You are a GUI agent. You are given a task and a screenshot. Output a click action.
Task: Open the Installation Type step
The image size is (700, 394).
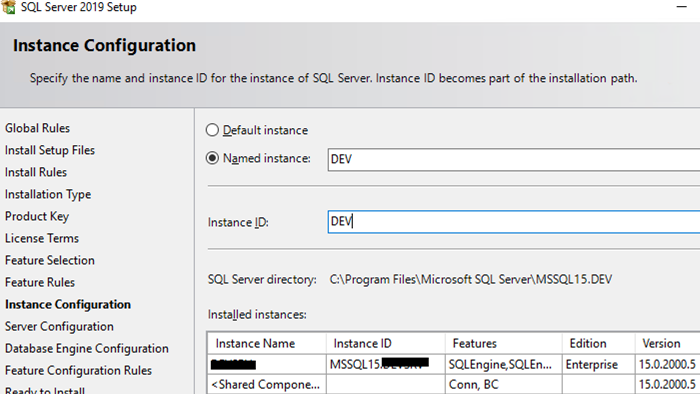tap(48, 195)
